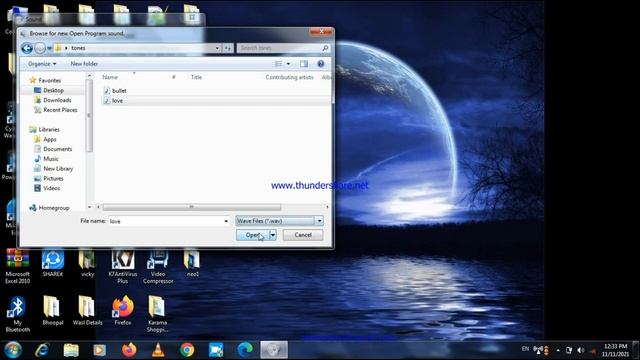Launch Firefox from the taskbar
This screenshot has width=640, height=360.
click(x=129, y=350)
